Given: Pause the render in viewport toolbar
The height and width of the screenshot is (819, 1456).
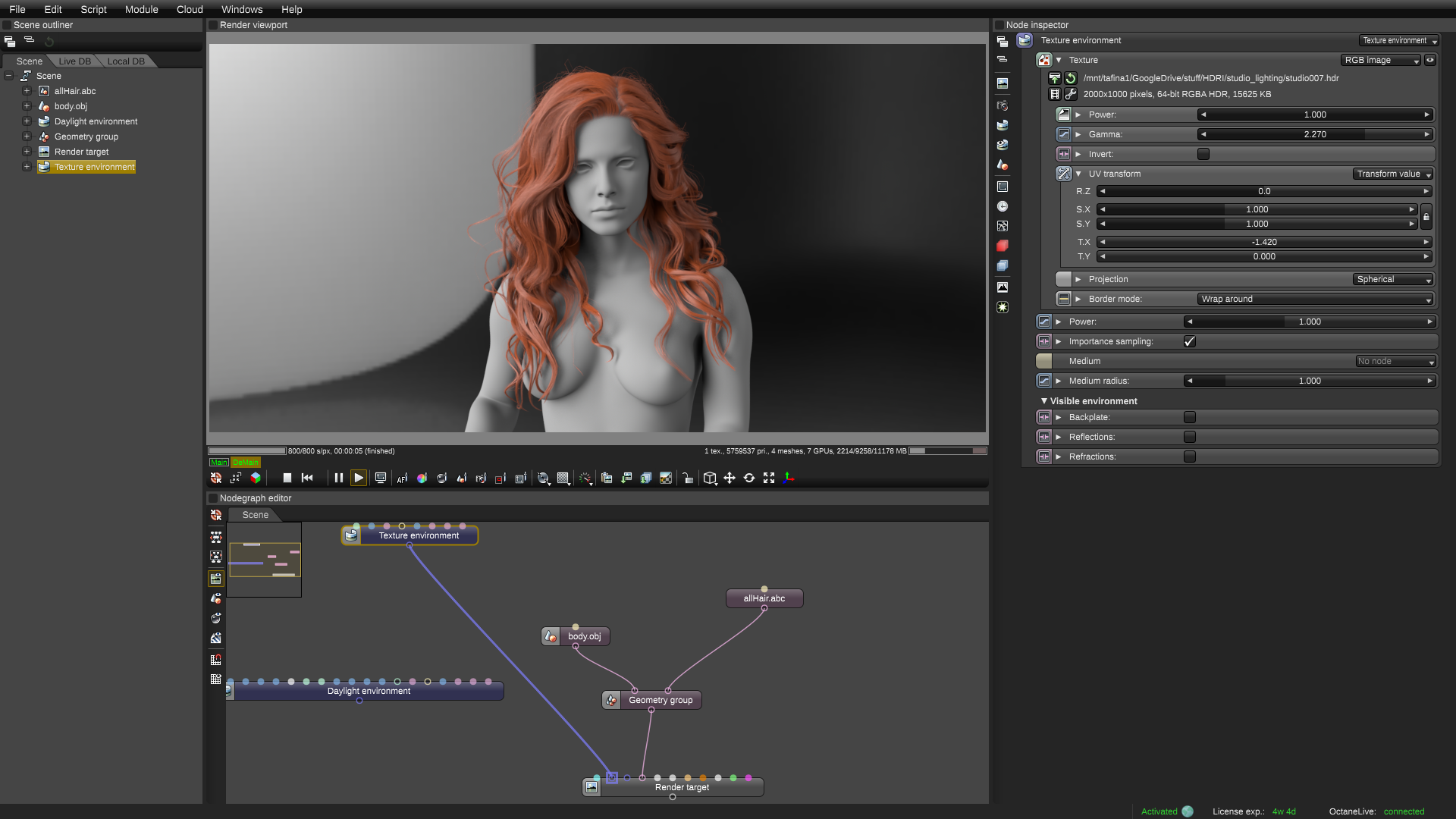Looking at the screenshot, I should coord(338,478).
